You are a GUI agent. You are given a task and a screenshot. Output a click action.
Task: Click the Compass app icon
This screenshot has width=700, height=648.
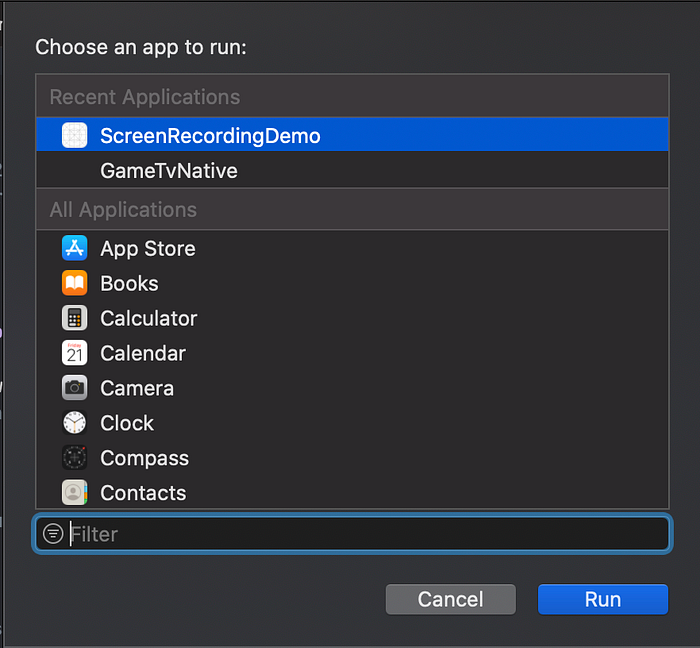(75, 457)
